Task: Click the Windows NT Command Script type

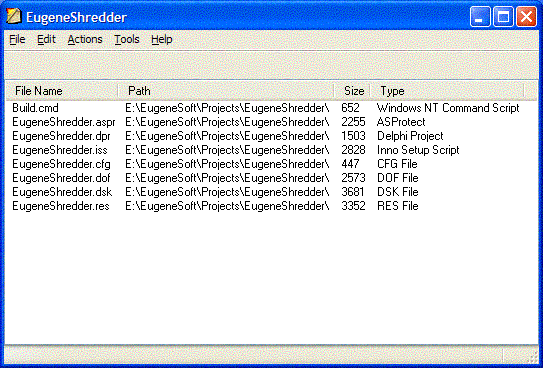Action: 448,108
